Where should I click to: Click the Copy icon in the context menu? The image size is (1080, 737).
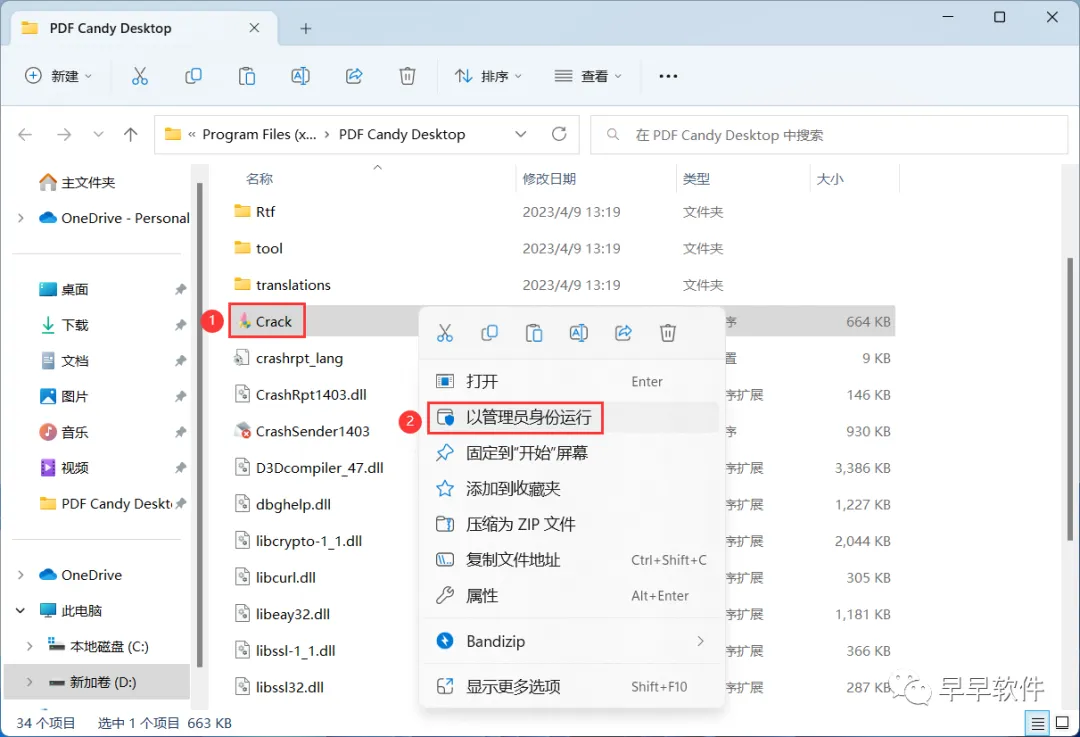[x=490, y=333]
